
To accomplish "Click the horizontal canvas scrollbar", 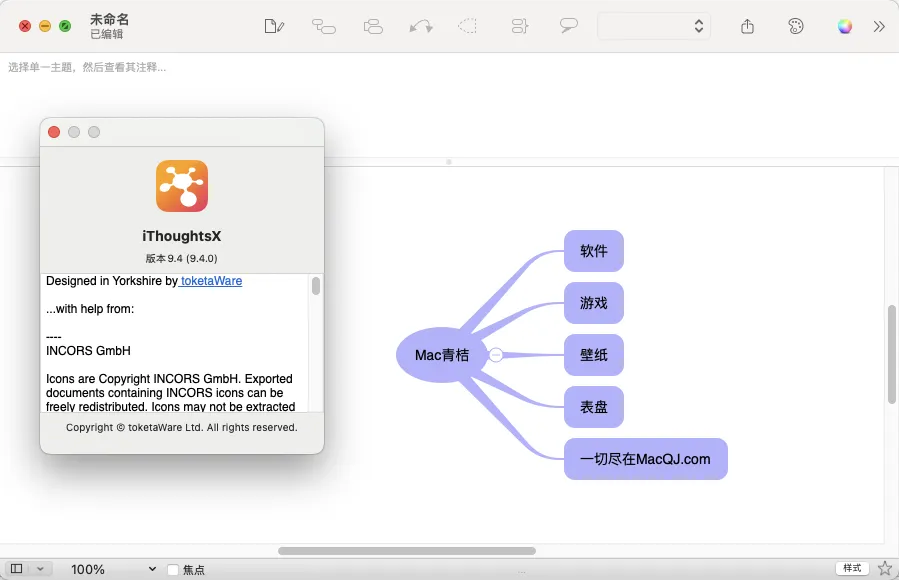I will (406, 551).
